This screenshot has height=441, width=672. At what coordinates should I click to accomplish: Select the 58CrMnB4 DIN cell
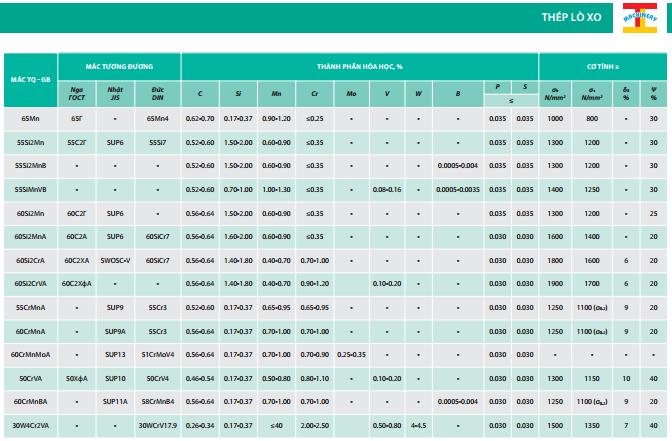point(158,402)
